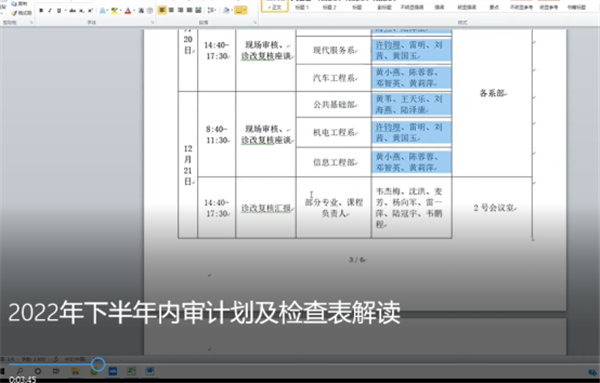Open the Excel app on taskbar
The width and height of the screenshot is (600, 383).
[131, 371]
